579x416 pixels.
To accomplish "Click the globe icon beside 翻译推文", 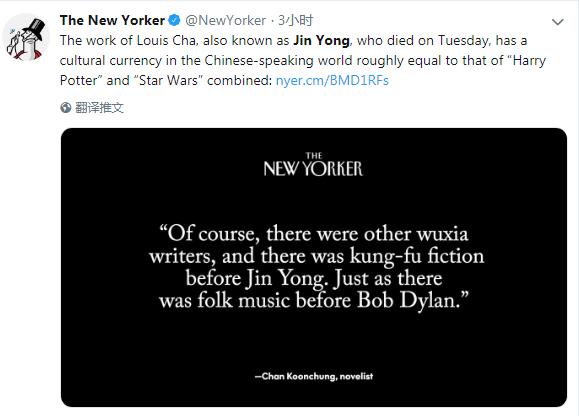I will (x=65, y=108).
